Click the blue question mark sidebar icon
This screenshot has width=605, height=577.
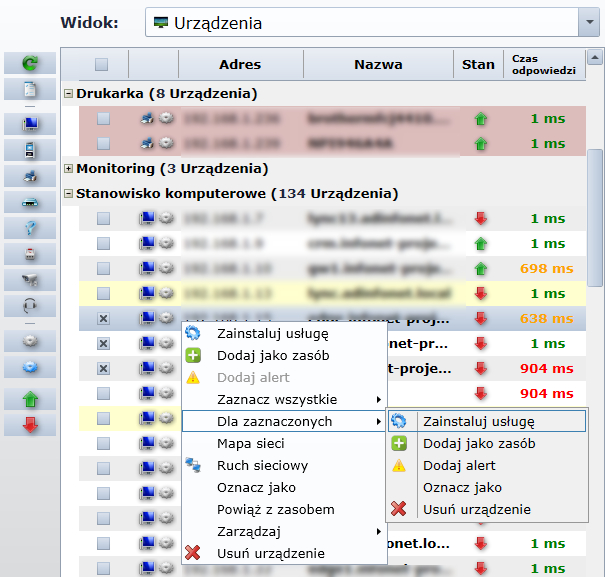(x=30, y=229)
